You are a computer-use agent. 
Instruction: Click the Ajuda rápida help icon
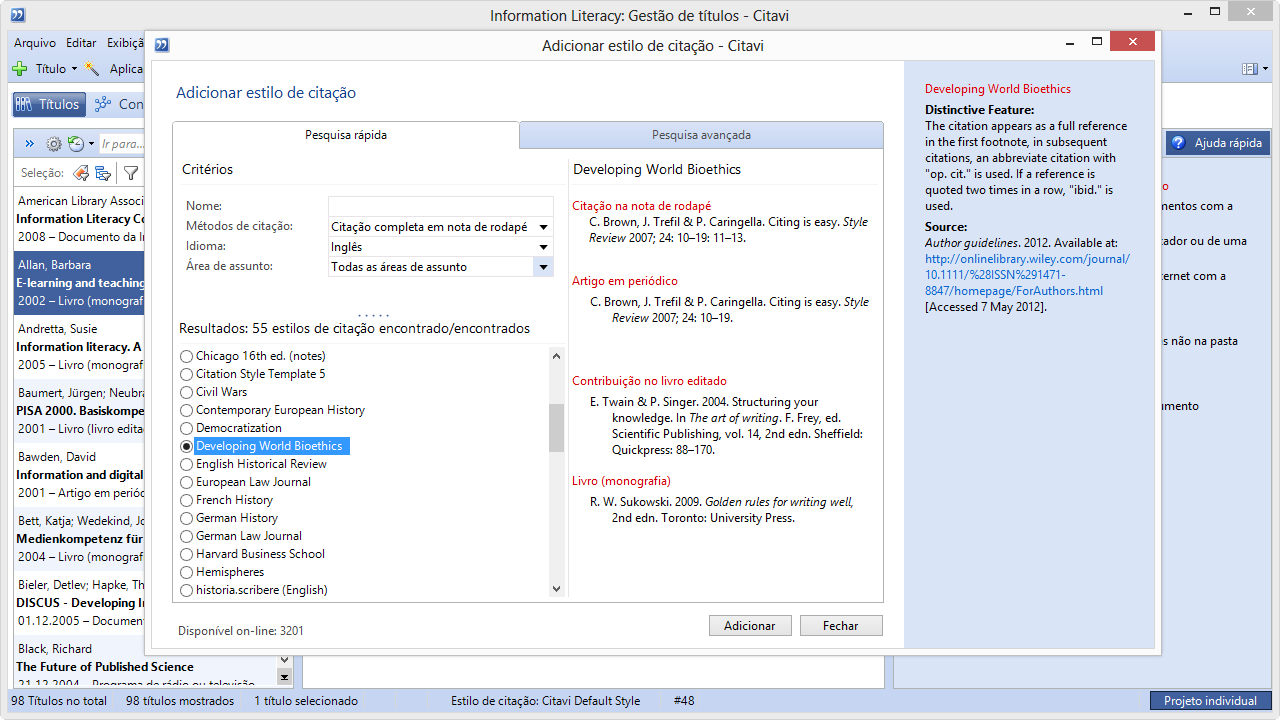pos(1178,143)
